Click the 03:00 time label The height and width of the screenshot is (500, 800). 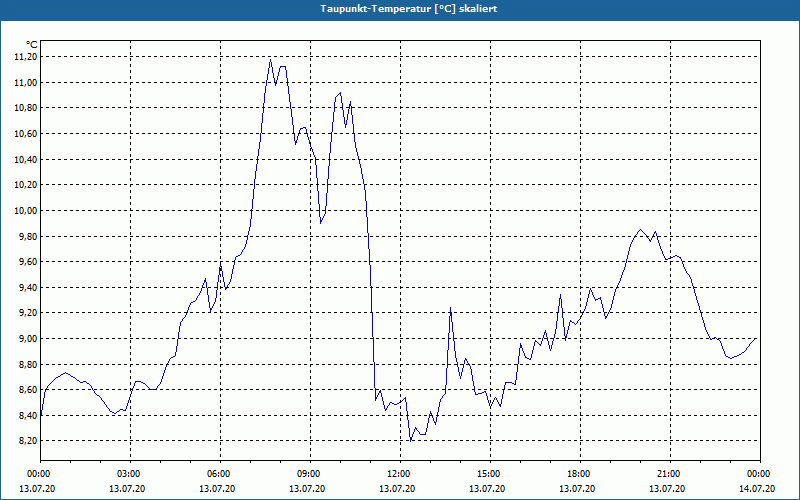[131, 473]
